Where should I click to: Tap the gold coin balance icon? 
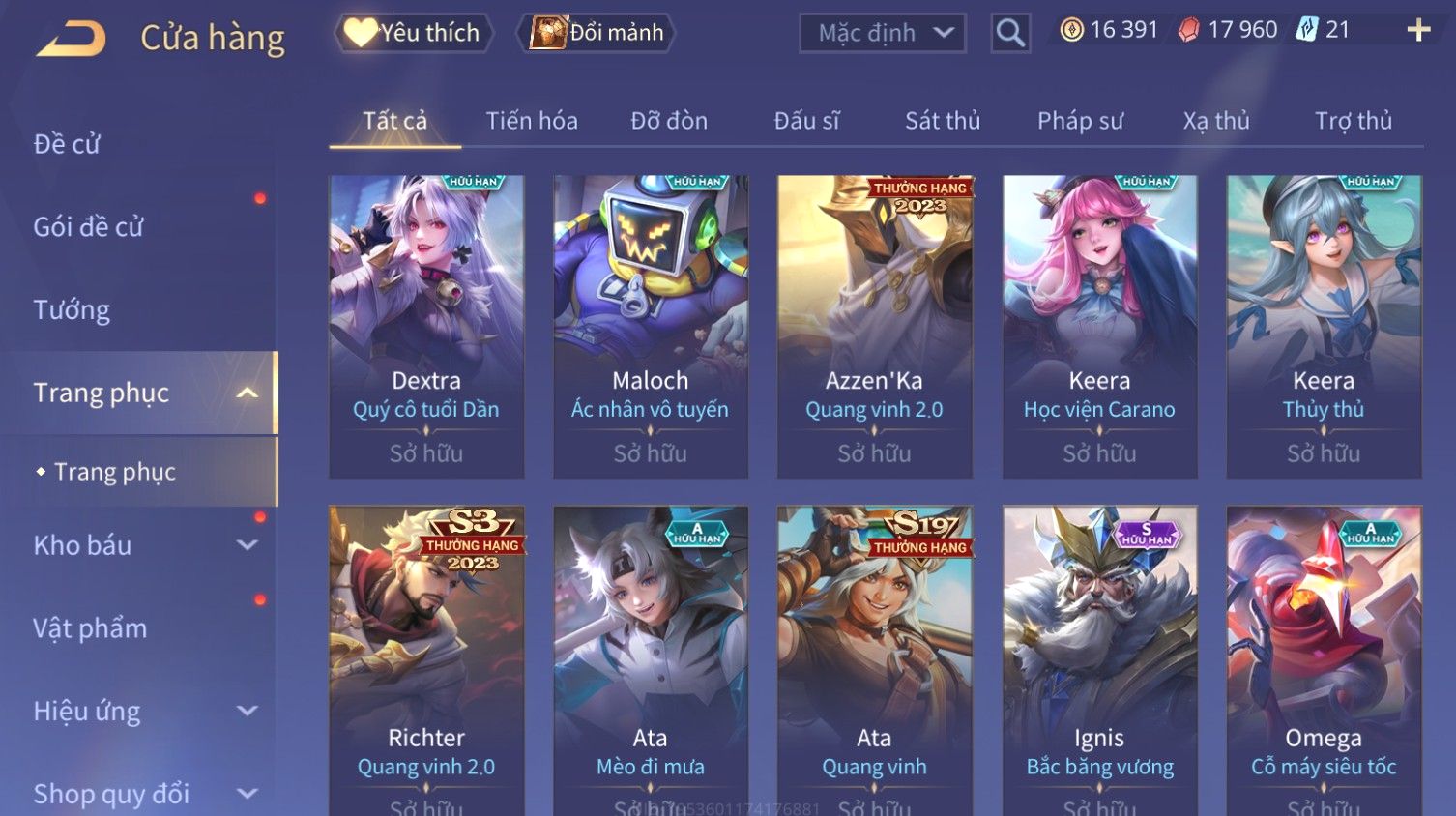click(1071, 31)
